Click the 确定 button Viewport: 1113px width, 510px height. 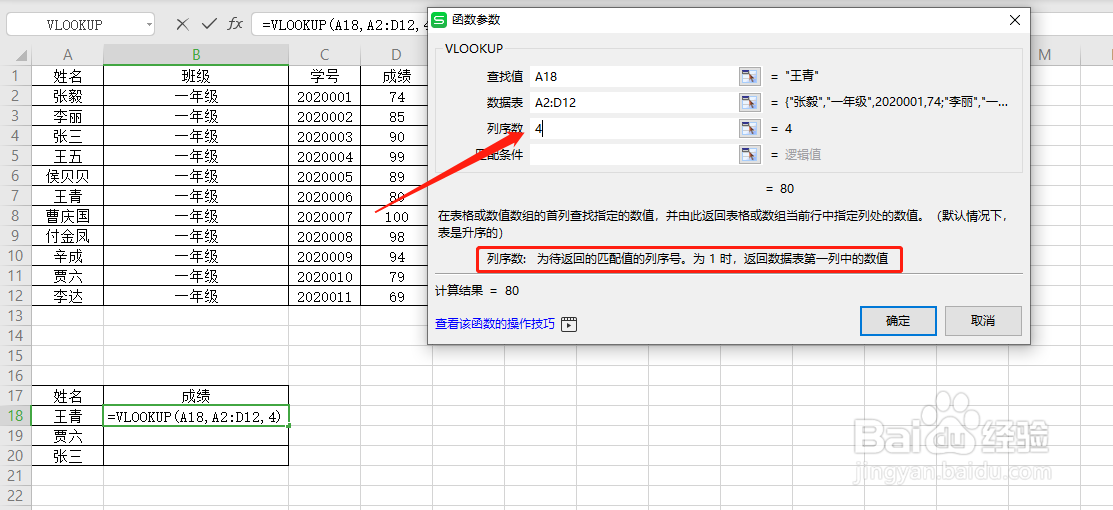click(x=898, y=321)
